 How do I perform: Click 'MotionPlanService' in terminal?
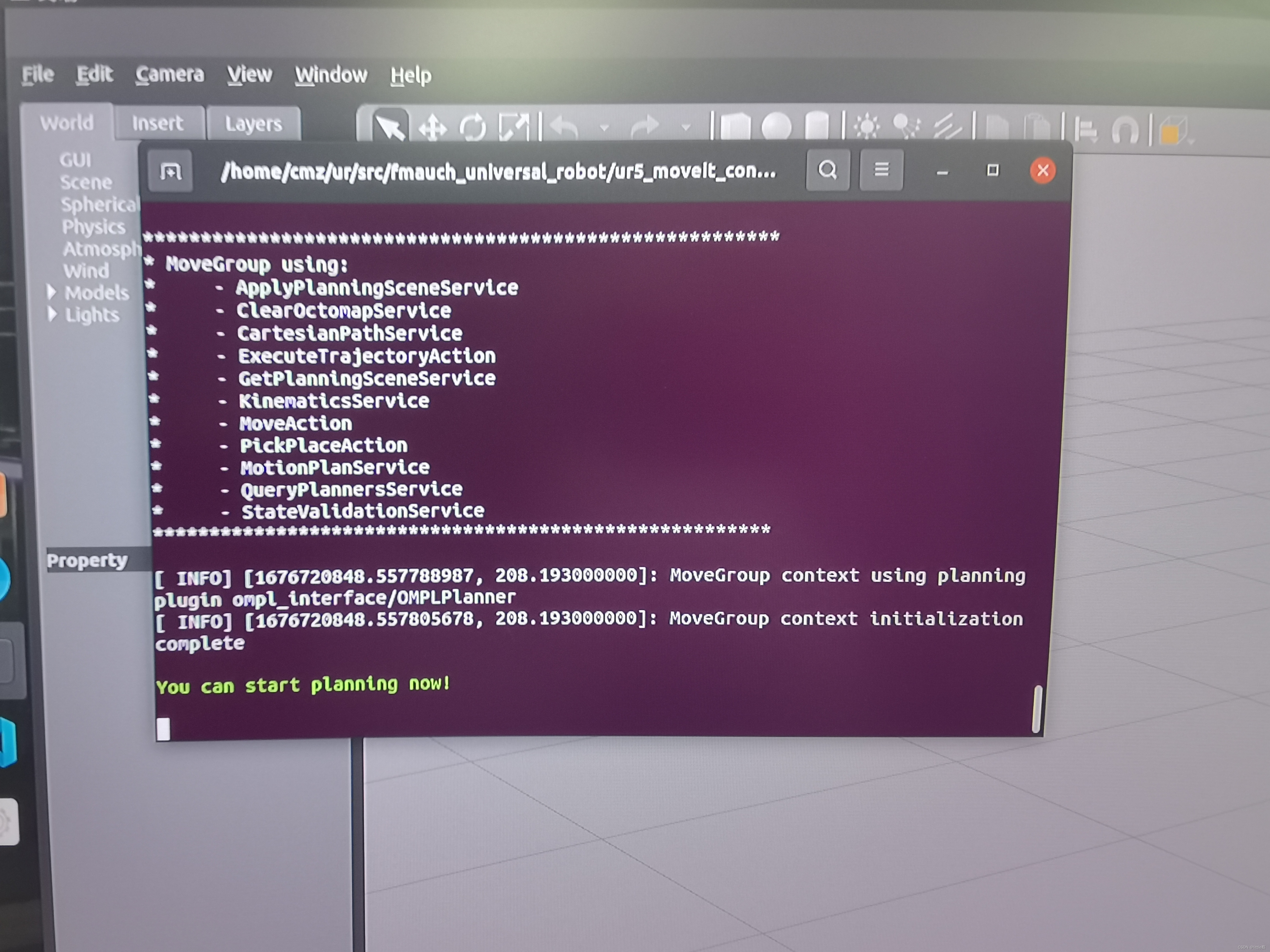335,467
